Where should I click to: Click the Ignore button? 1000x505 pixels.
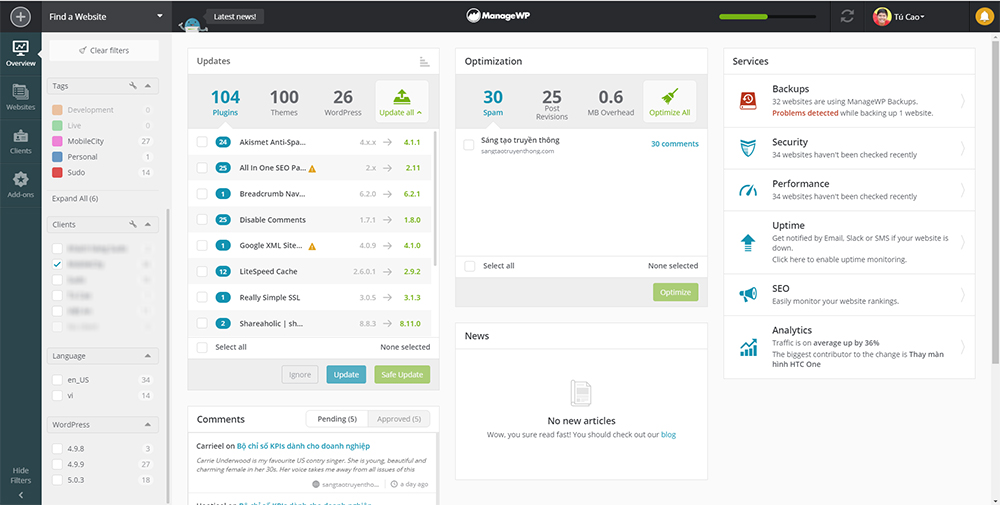[x=300, y=375]
